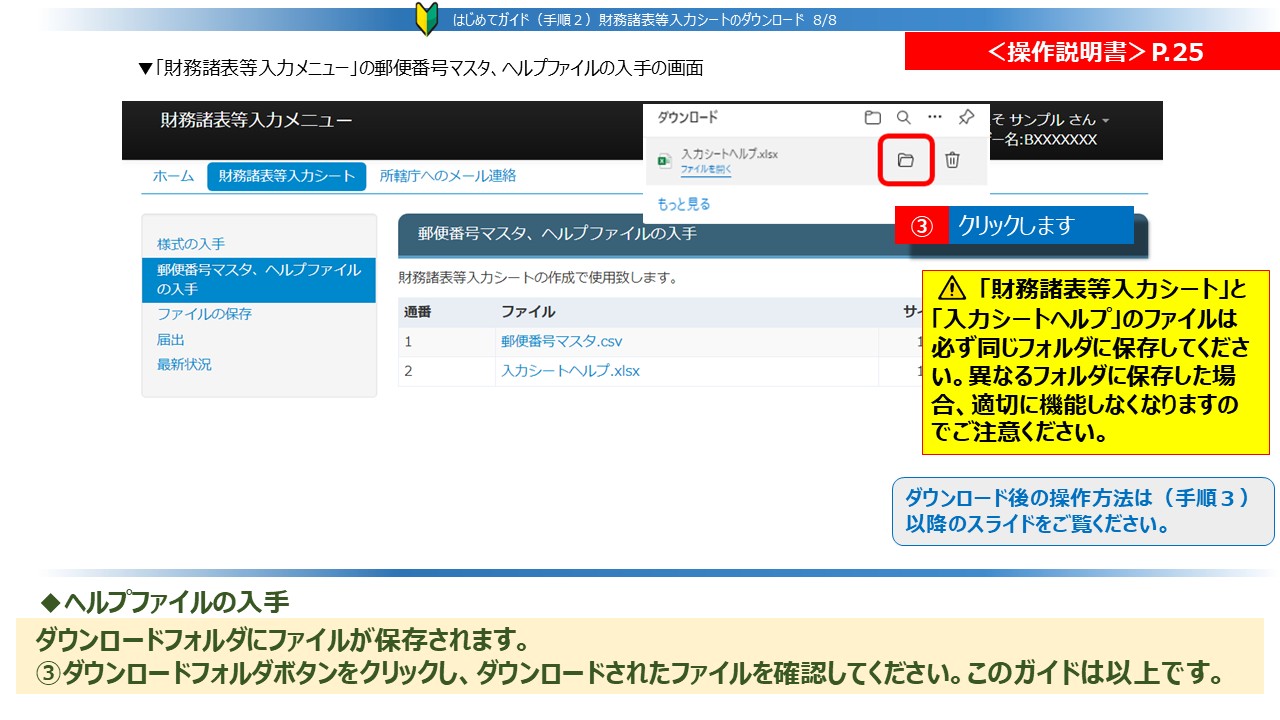Viewport: 1280px width, 720px height.
Task: Click the Excel file icon in downloads
Action: 664,160
